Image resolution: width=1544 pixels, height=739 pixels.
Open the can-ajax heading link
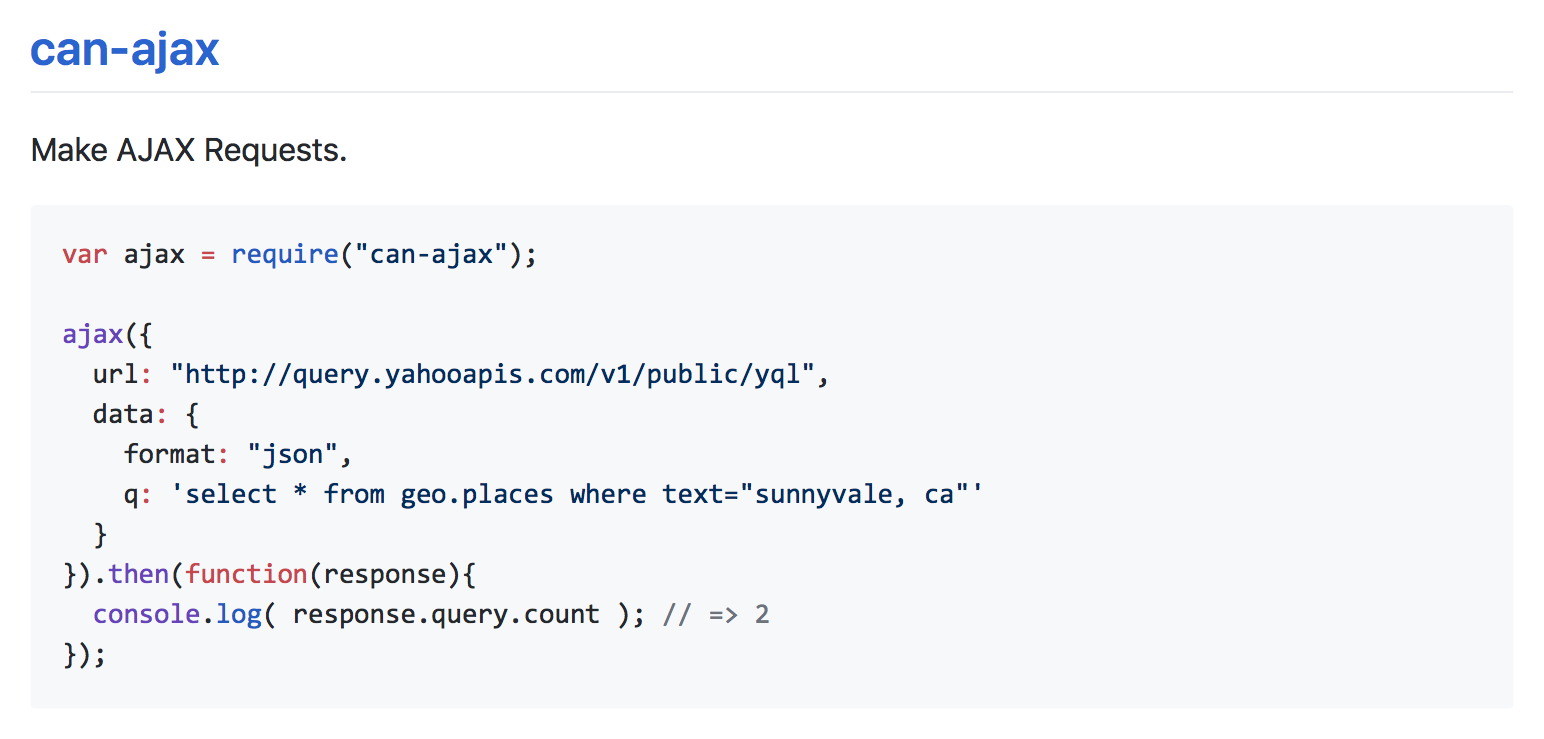(125, 48)
